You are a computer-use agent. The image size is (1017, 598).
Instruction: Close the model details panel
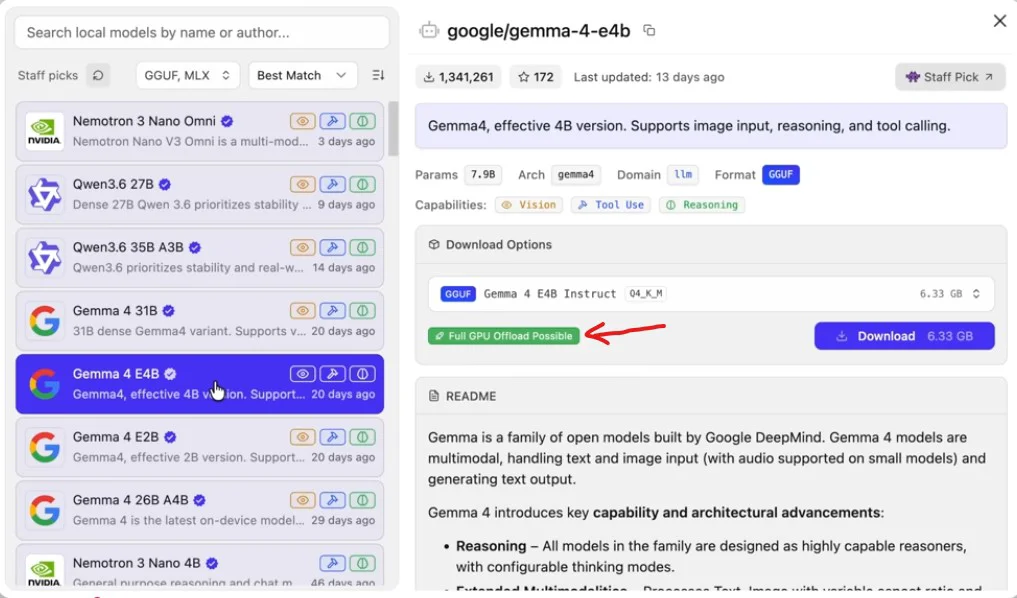999,21
